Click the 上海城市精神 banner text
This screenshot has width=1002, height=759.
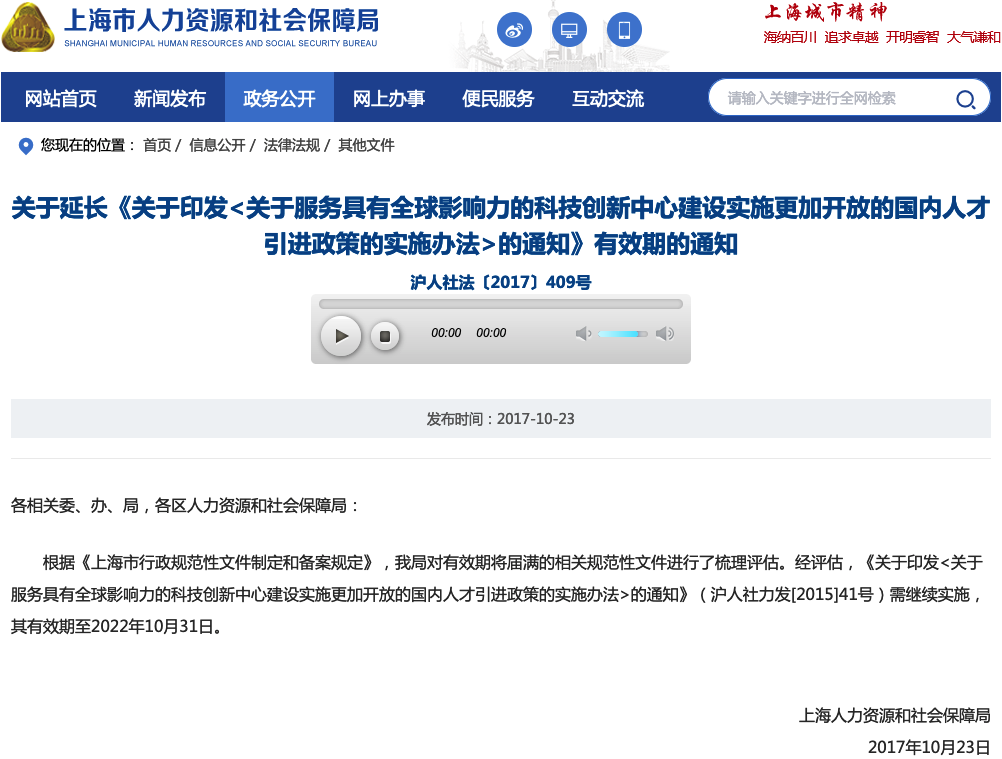tap(826, 12)
